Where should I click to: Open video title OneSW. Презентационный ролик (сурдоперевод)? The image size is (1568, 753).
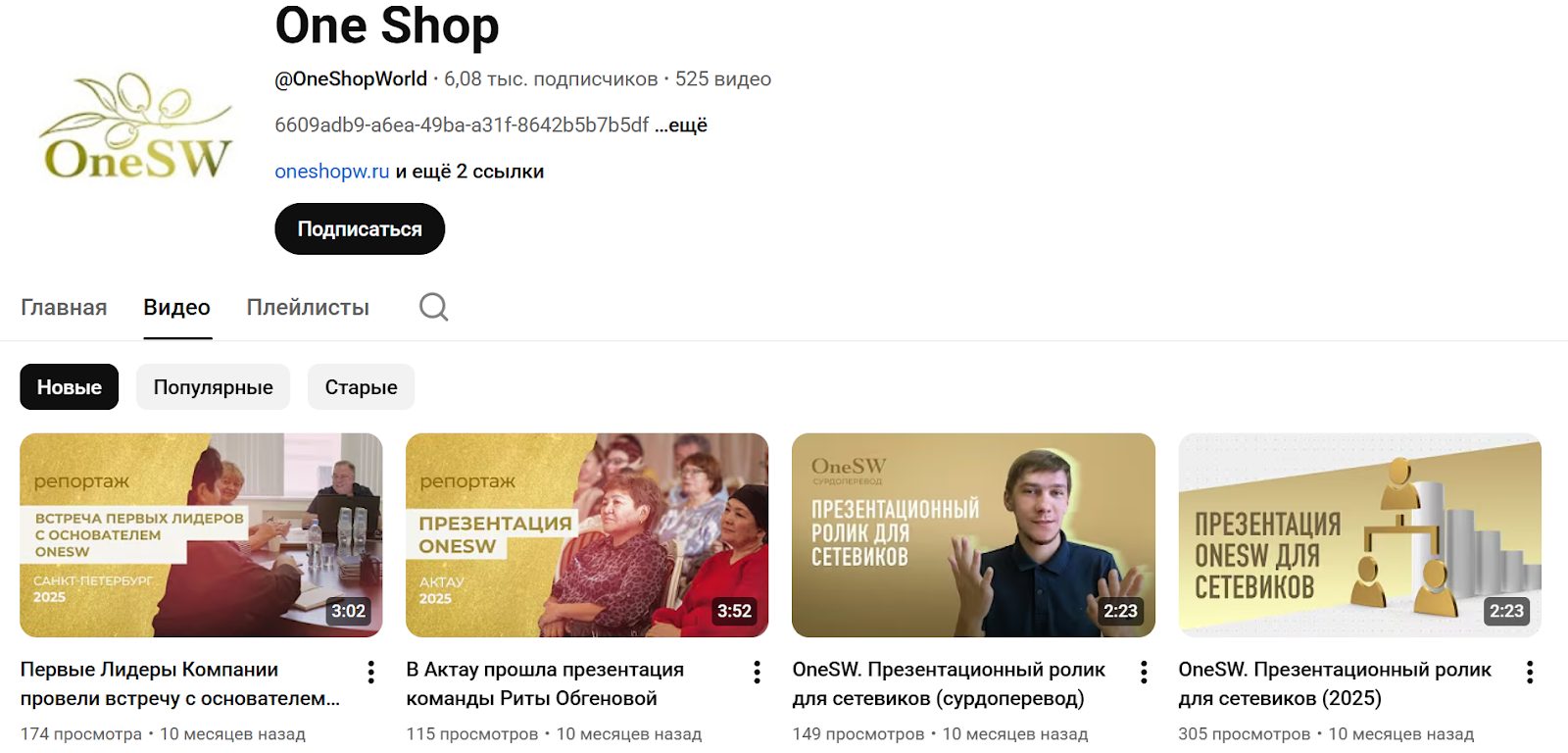tap(949, 683)
